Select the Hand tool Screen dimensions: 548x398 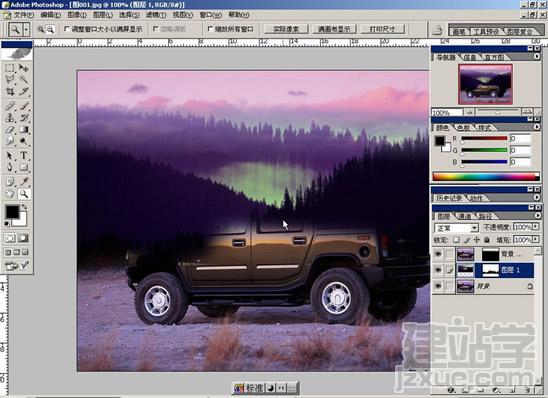coord(10,194)
